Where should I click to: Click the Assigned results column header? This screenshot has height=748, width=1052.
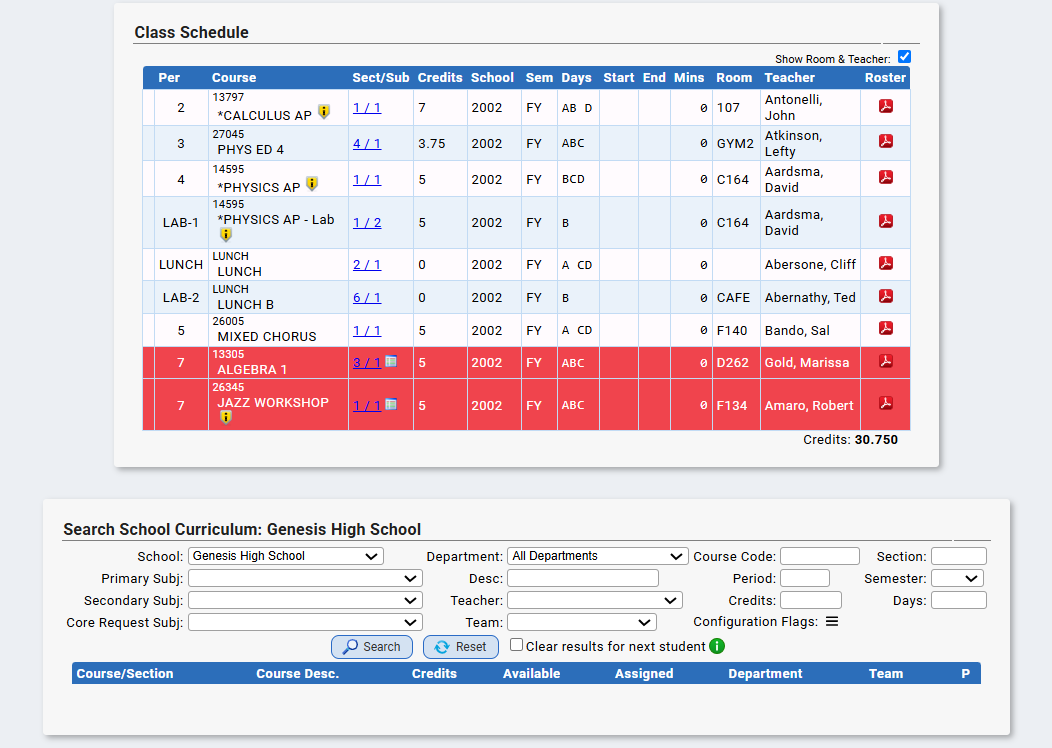pyautogui.click(x=644, y=674)
